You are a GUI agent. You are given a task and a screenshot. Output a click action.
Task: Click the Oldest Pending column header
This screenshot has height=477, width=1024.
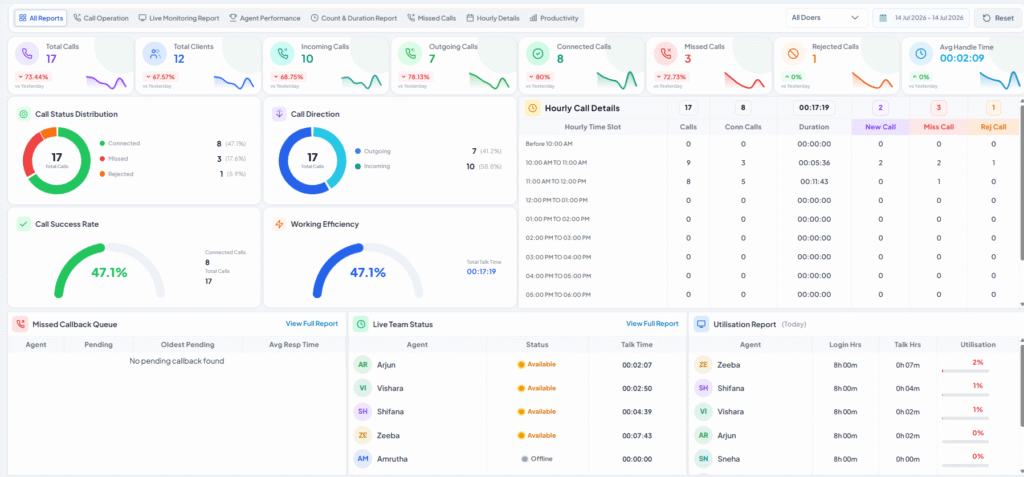187,344
